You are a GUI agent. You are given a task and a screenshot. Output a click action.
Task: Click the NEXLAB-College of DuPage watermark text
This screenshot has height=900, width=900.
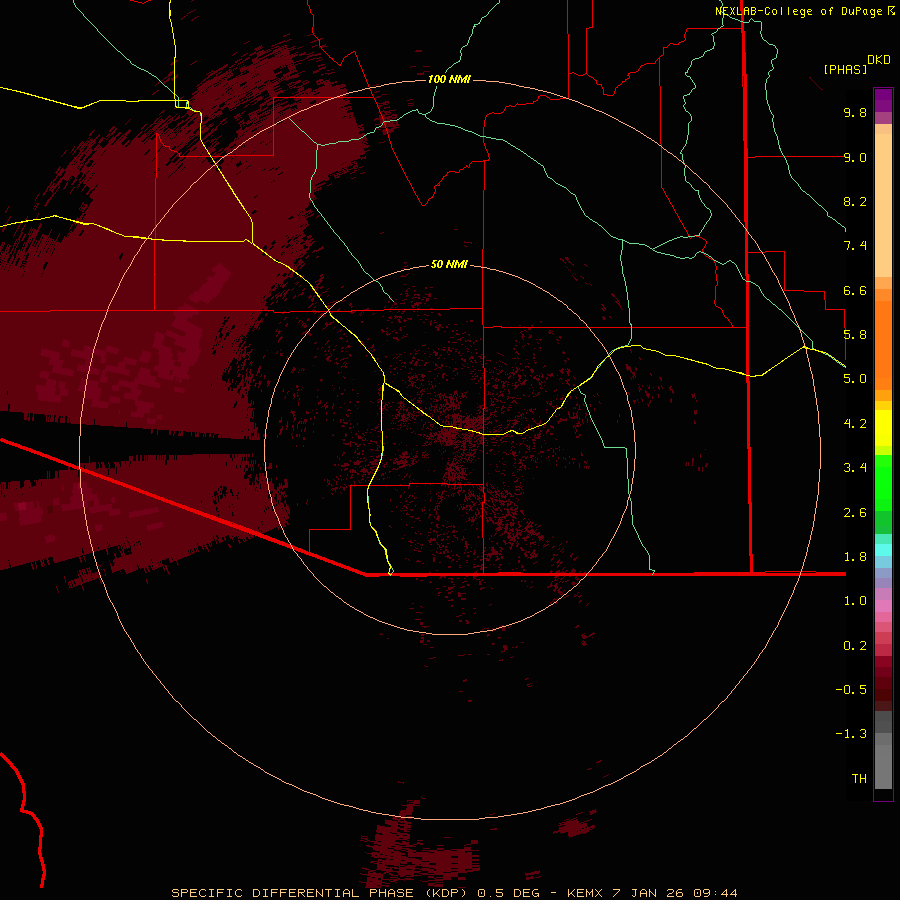click(798, 11)
